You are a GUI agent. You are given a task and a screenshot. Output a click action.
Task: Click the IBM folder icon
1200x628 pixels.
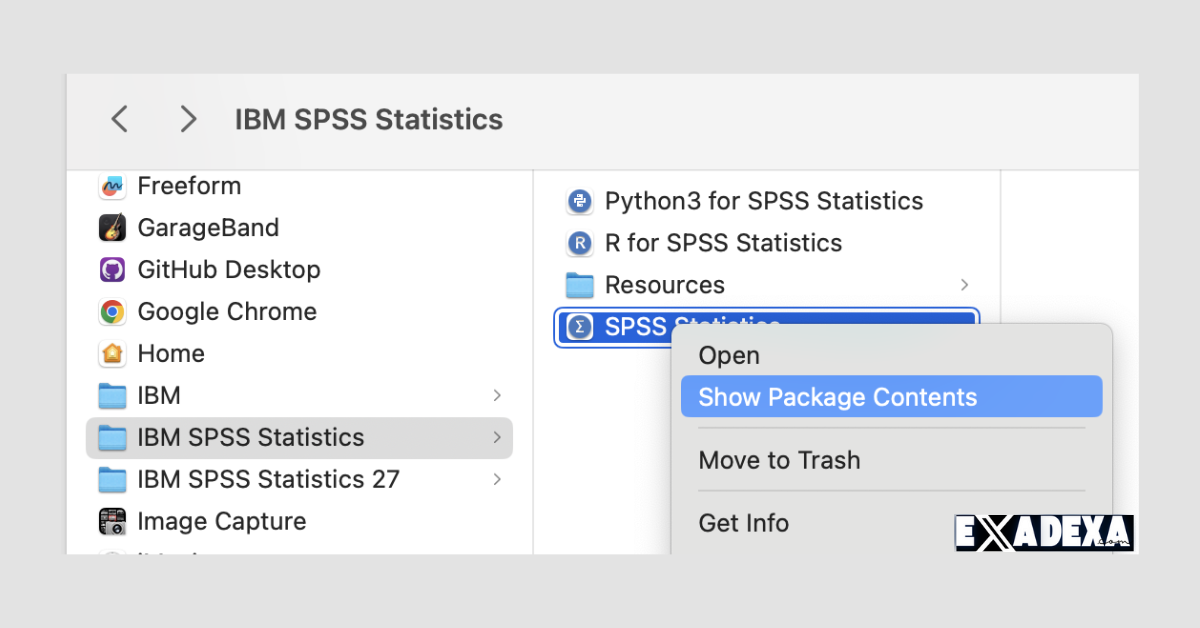pos(112,395)
